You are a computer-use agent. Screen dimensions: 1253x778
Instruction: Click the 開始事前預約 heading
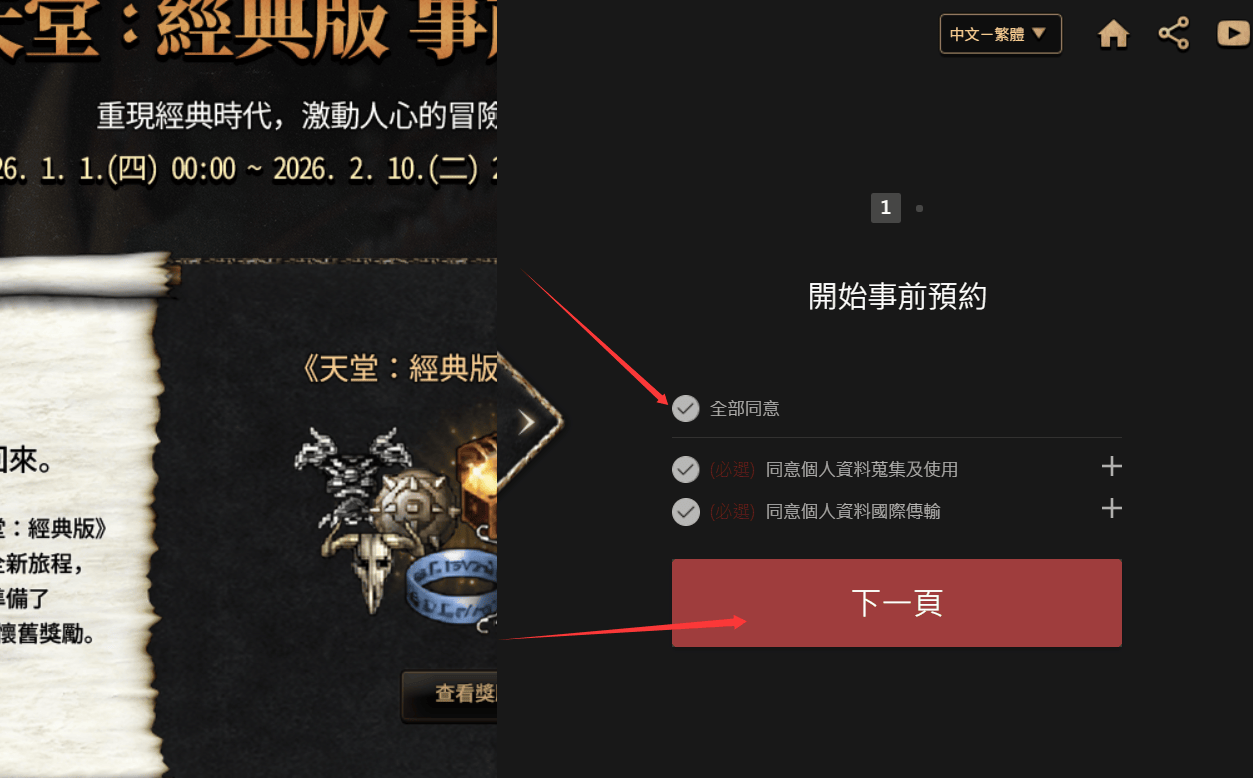tap(897, 297)
